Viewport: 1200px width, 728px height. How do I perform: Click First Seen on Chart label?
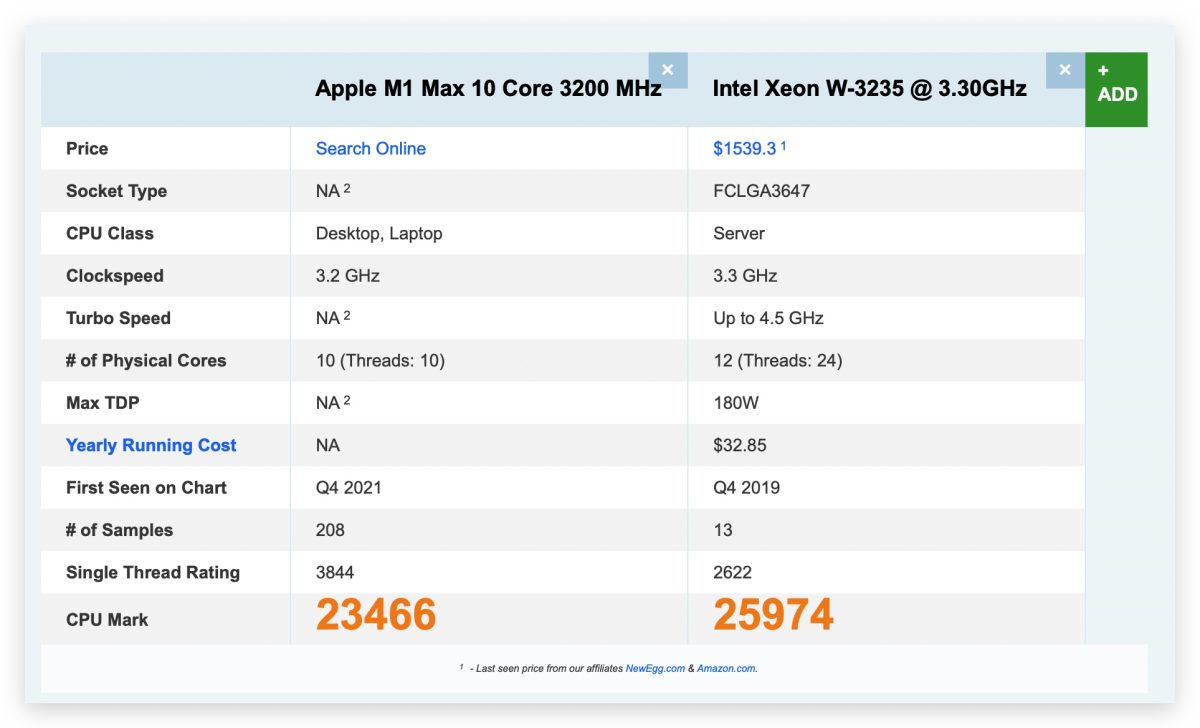point(146,487)
